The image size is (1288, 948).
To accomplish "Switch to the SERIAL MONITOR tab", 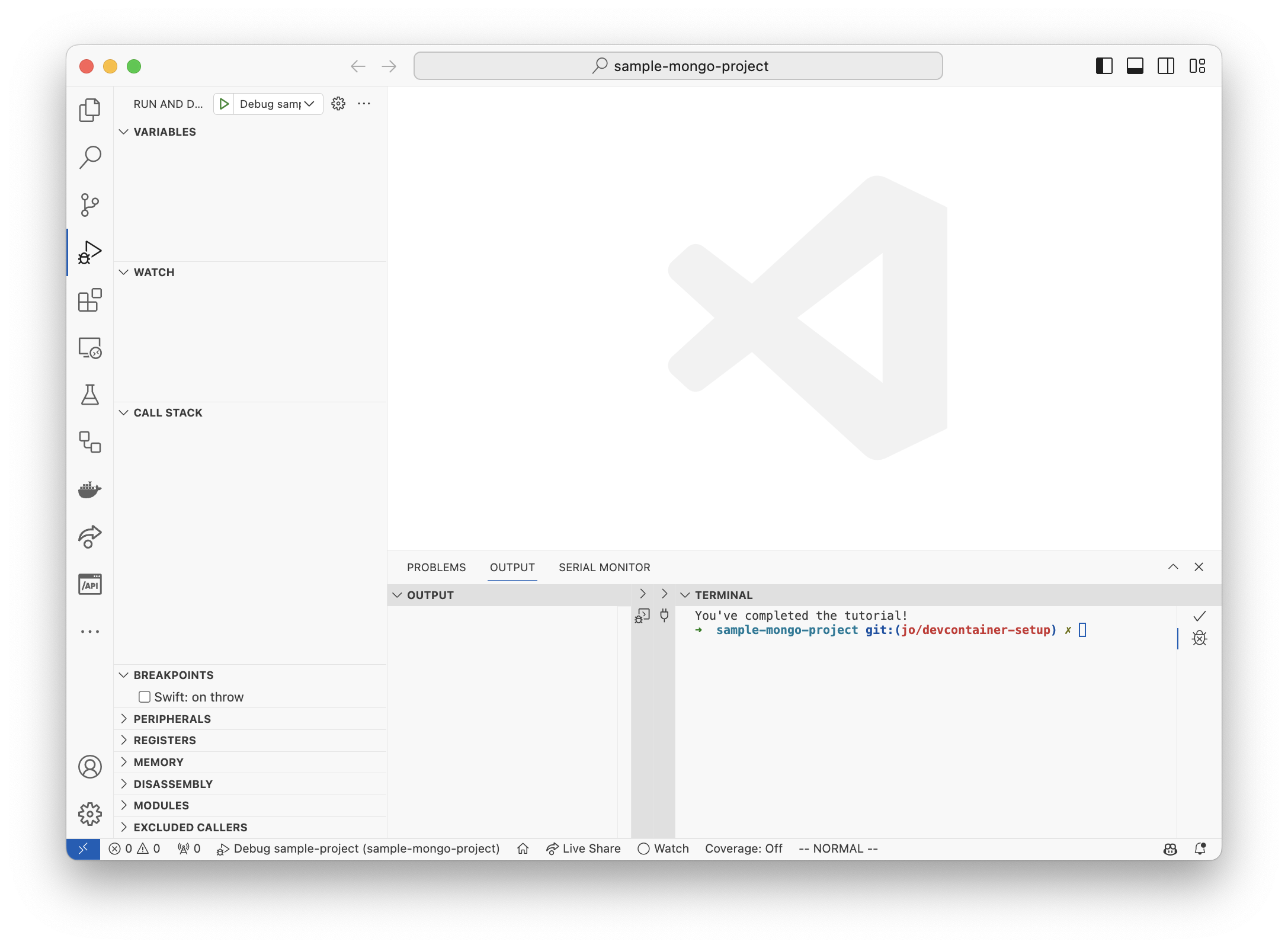I will (604, 567).
